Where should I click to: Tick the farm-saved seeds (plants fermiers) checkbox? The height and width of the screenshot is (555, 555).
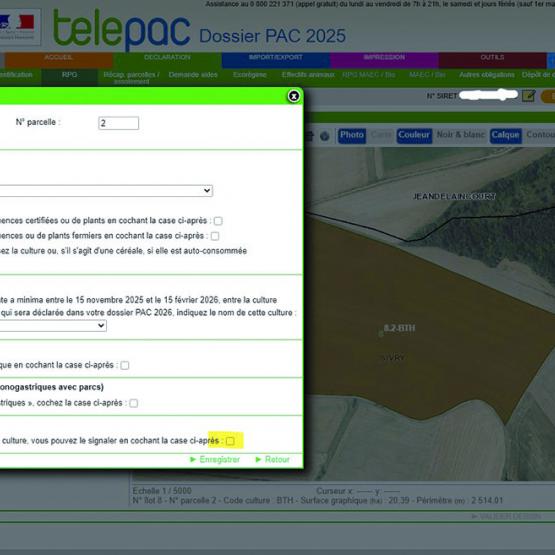[215, 236]
